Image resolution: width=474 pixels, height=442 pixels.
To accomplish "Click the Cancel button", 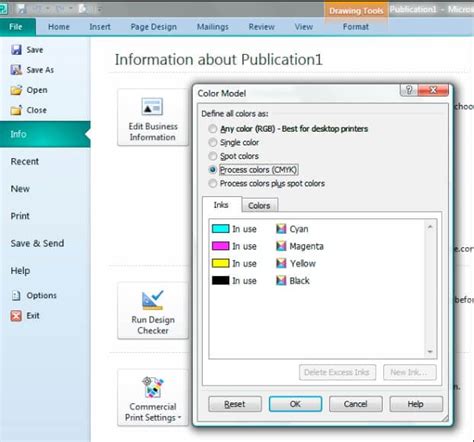I will click(355, 404).
